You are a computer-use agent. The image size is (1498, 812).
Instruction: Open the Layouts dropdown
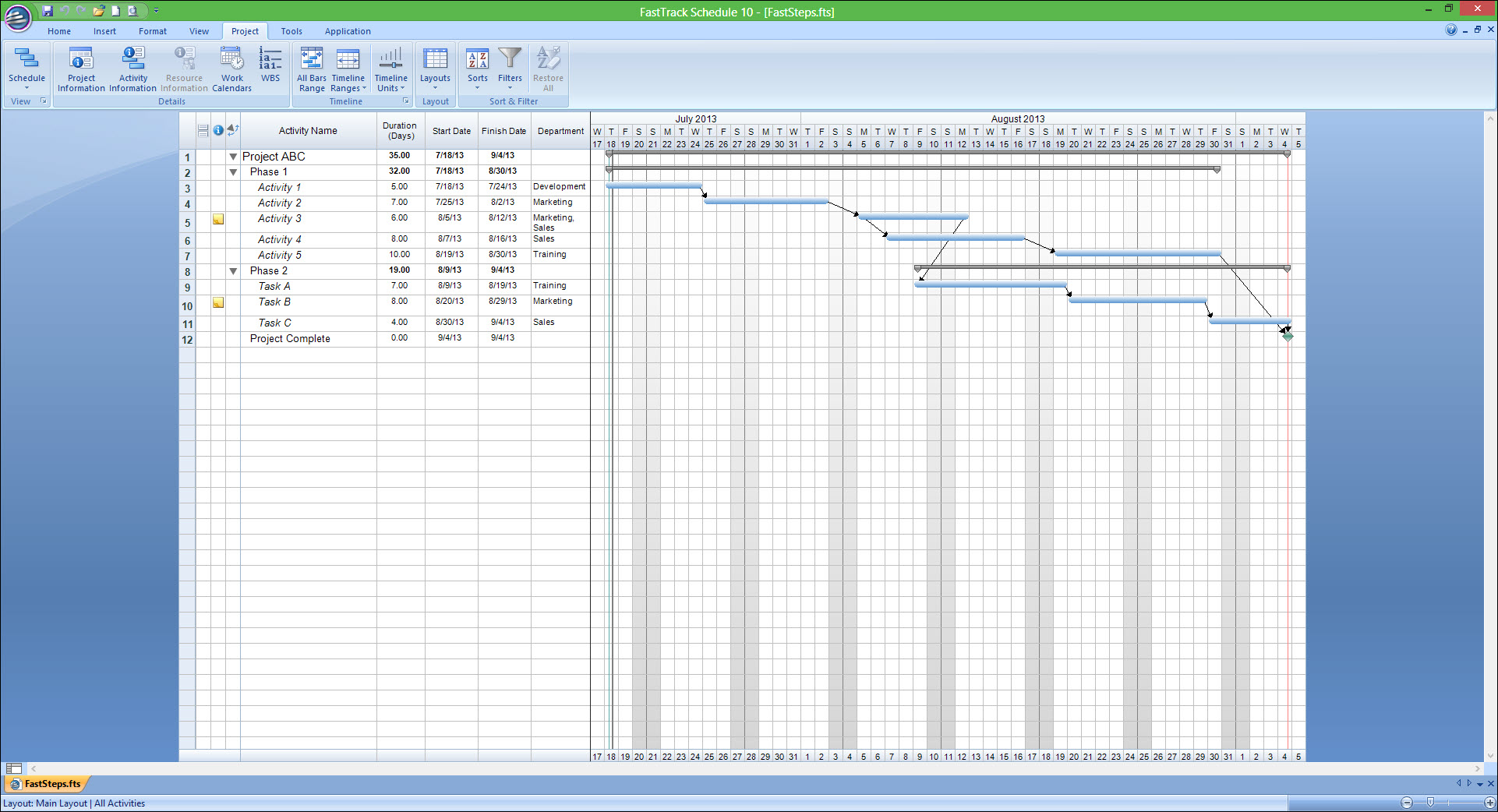pyautogui.click(x=435, y=69)
